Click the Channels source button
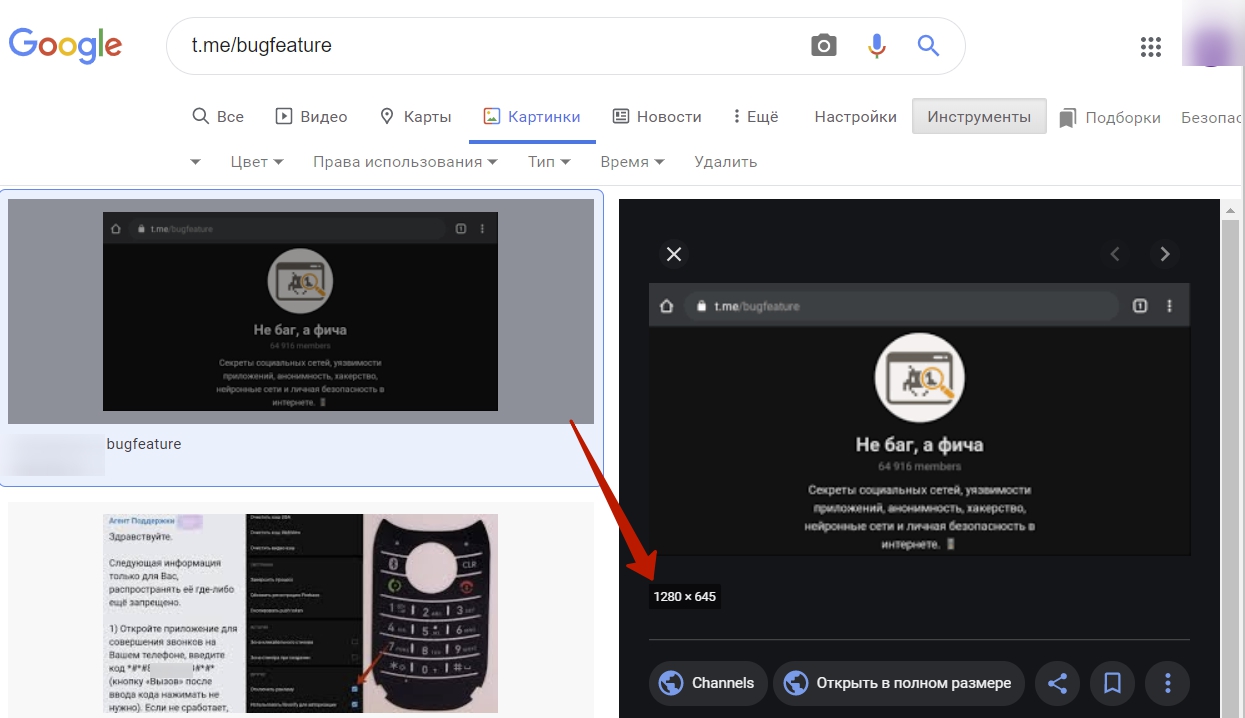 coord(708,684)
